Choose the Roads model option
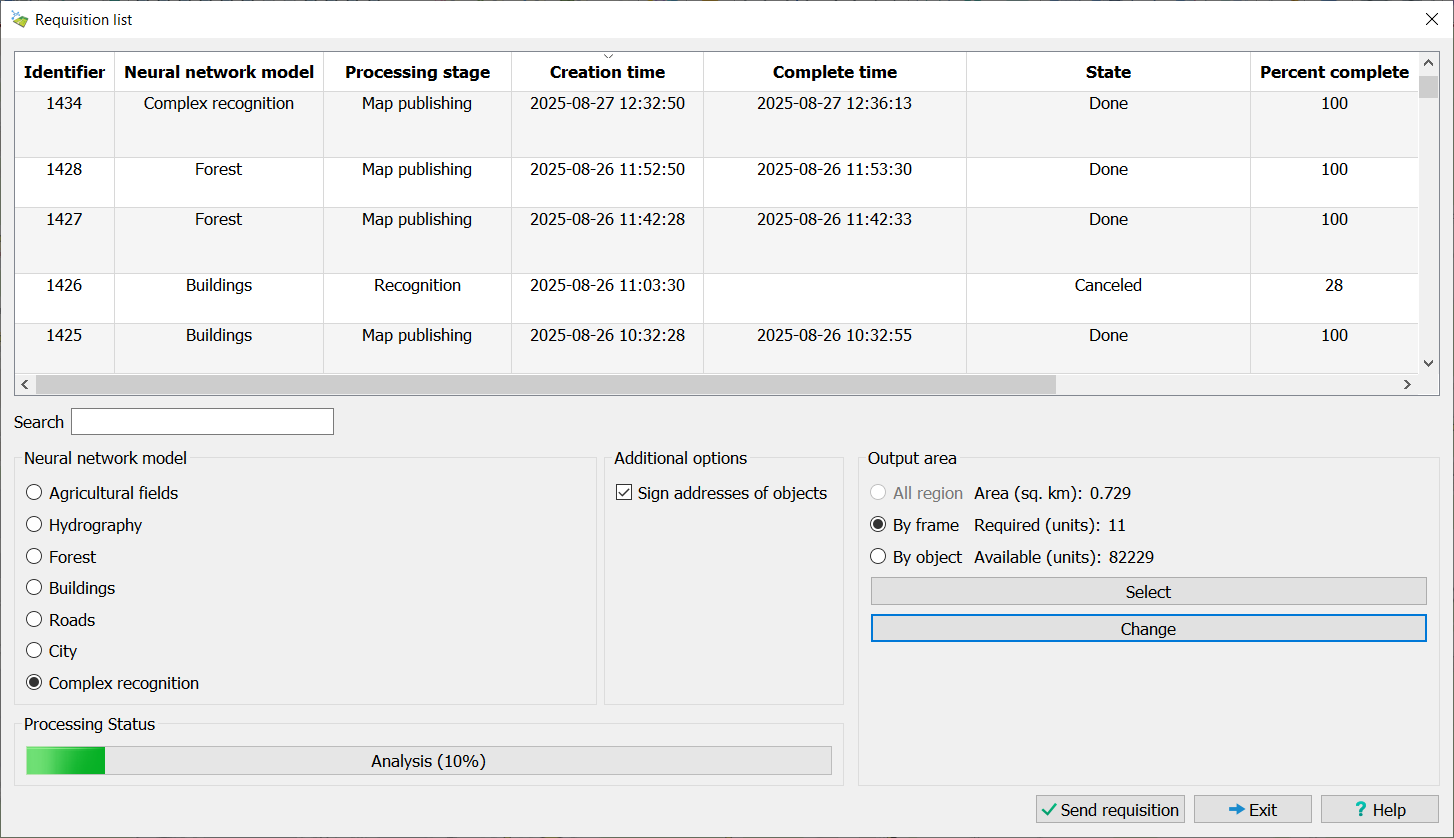 35,620
